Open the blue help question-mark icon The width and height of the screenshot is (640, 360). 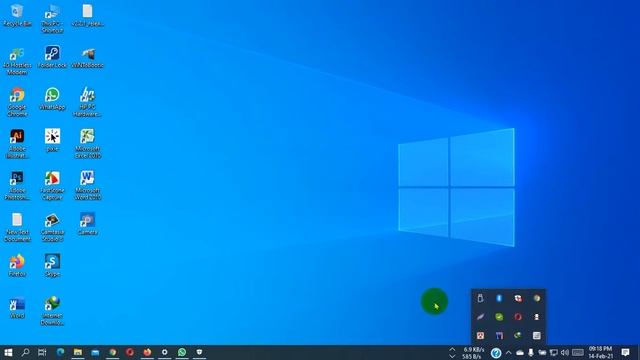[x=496, y=353]
